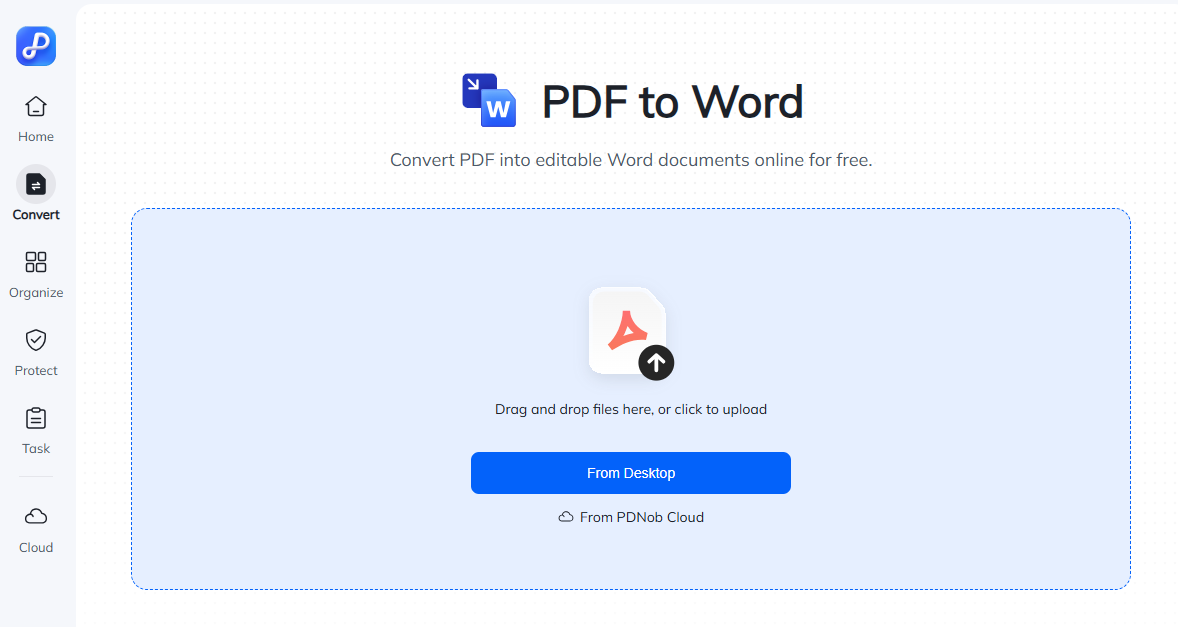Click the PDF to Word header icon
The image size is (1178, 627).
pos(488,100)
